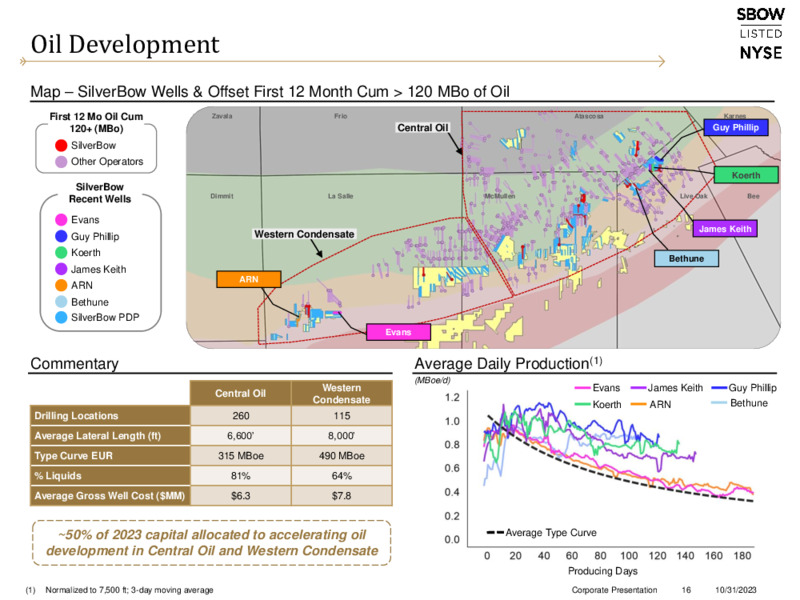Select the % Liquids row label
The image size is (800, 600).
coord(110,476)
